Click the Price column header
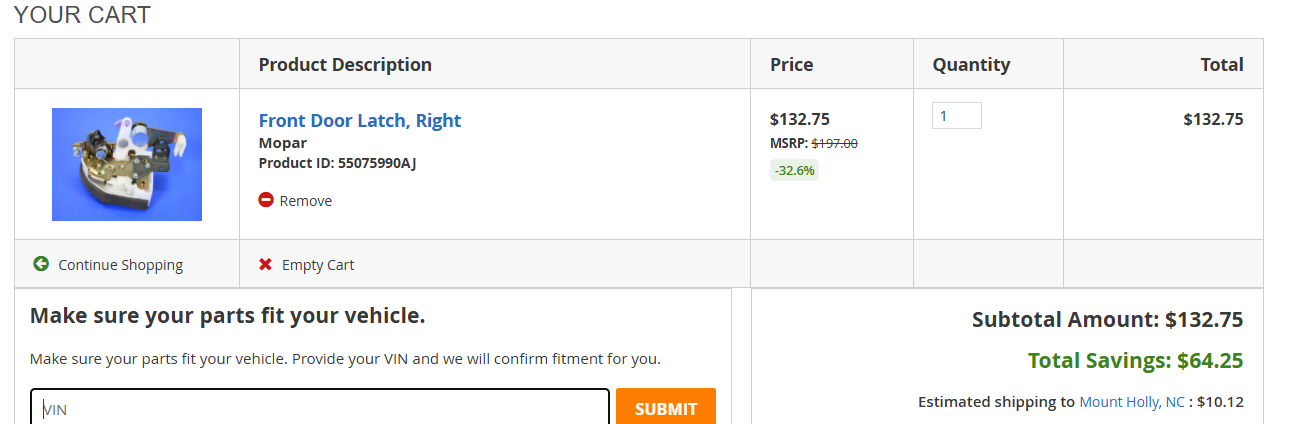 click(x=791, y=65)
